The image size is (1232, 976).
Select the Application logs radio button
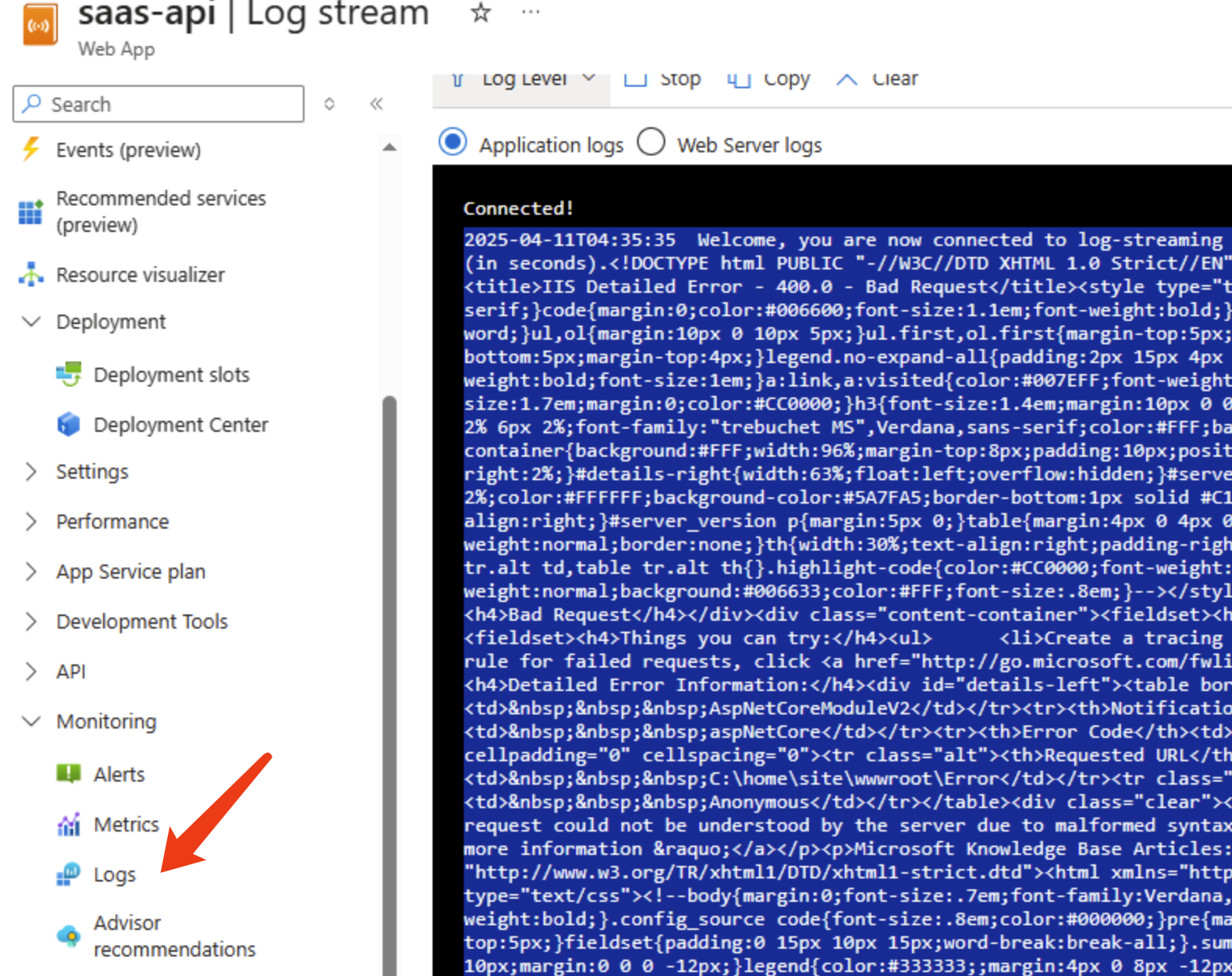click(453, 143)
